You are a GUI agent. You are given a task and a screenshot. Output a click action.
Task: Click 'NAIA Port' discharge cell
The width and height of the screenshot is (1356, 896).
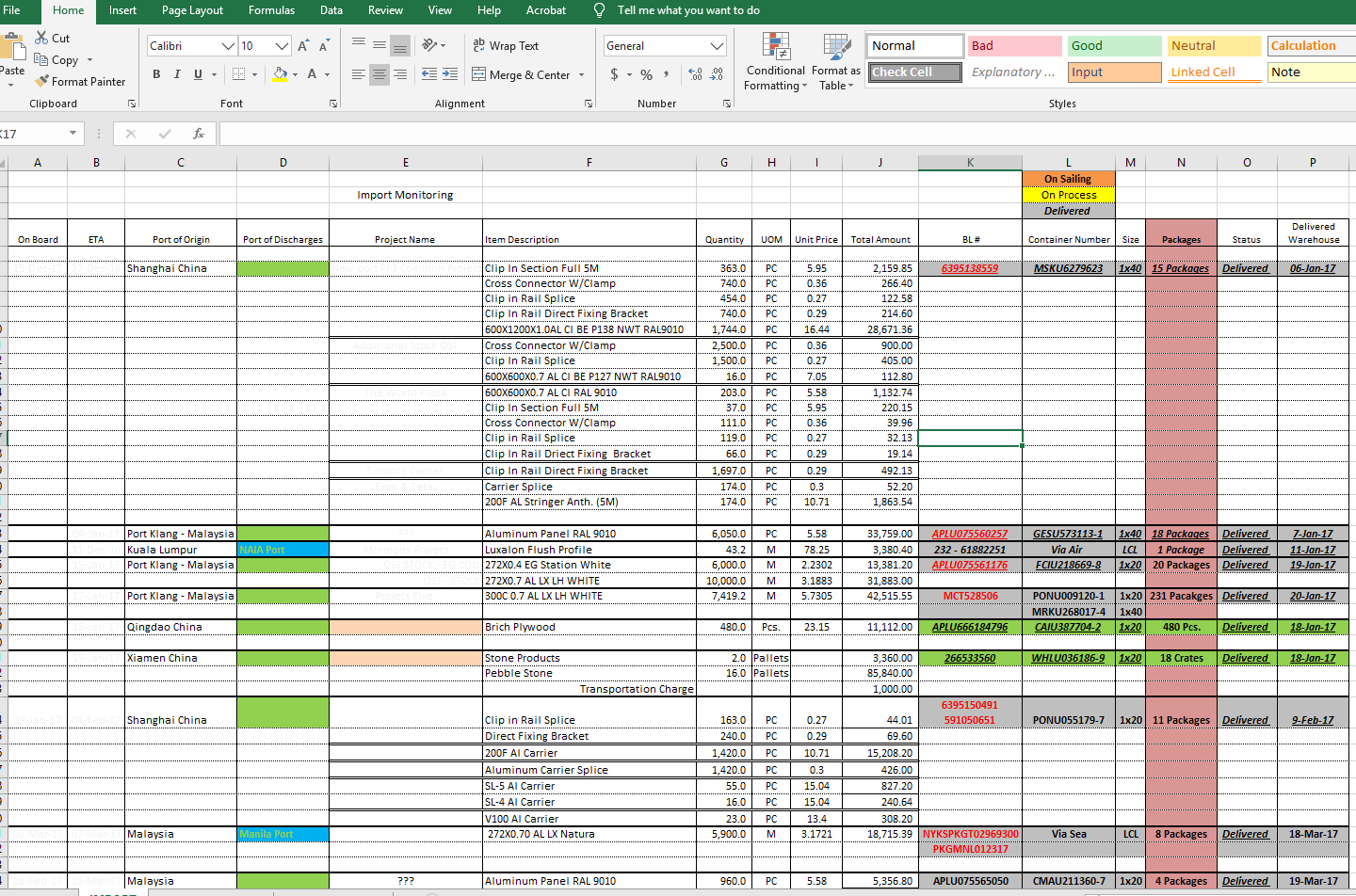282,550
